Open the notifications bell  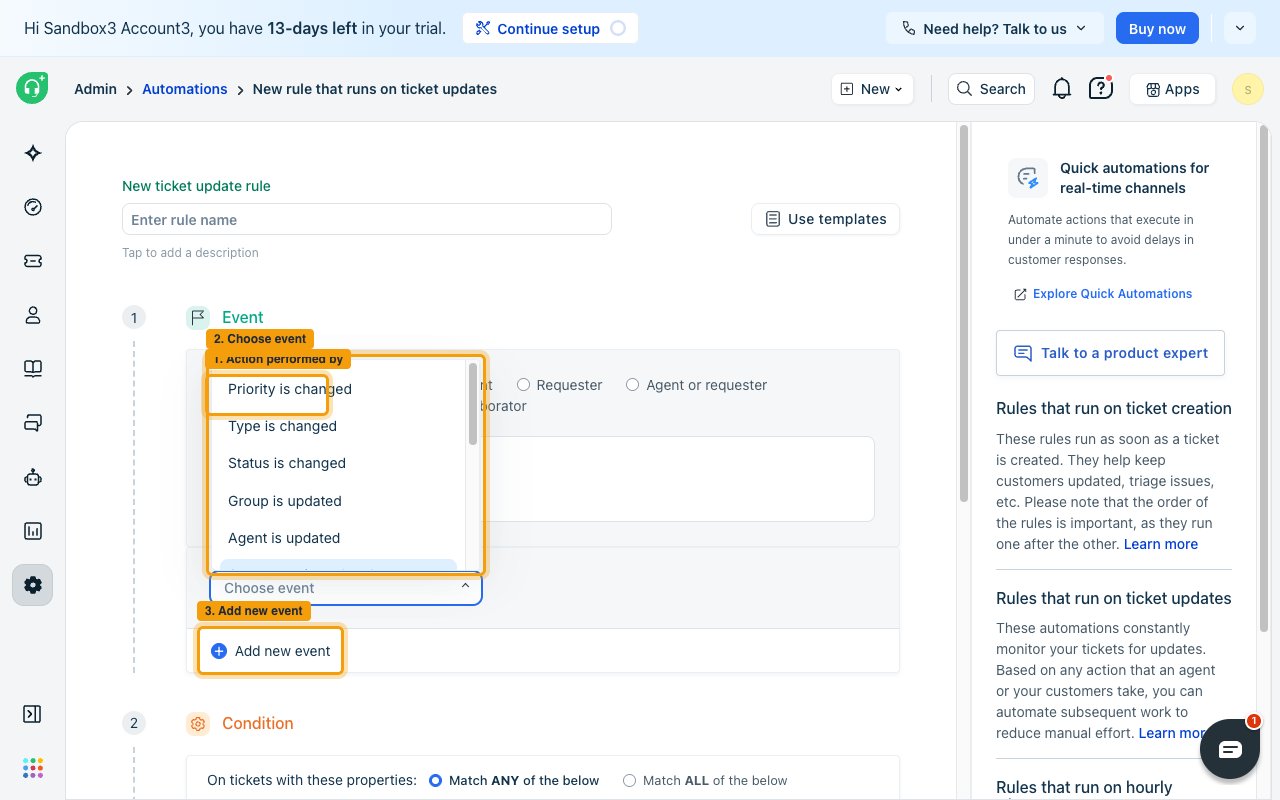(x=1062, y=88)
